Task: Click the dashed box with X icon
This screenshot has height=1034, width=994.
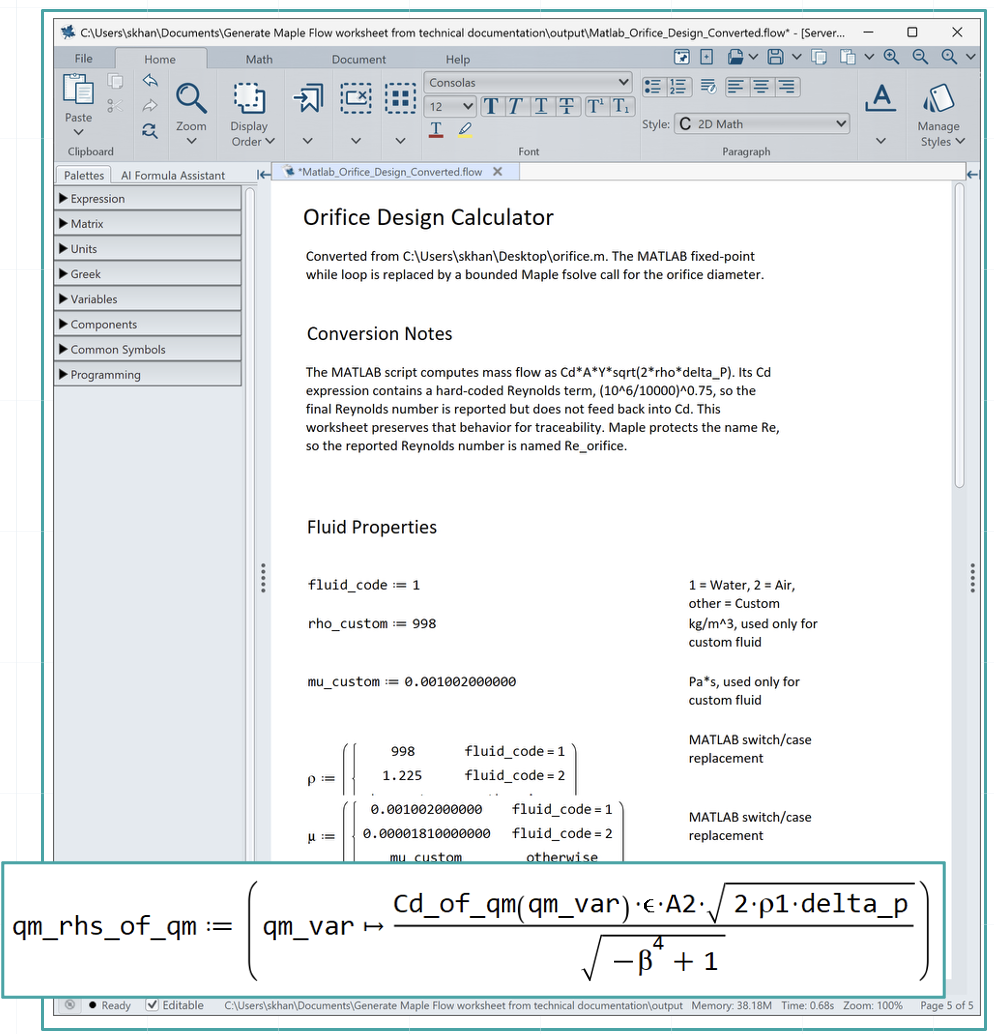Action: pos(356,99)
